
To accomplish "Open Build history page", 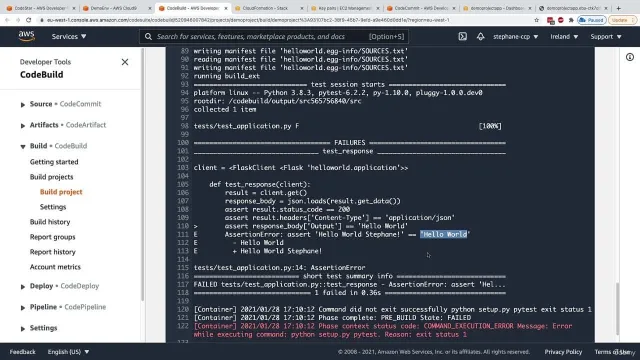I will pos(50,222).
